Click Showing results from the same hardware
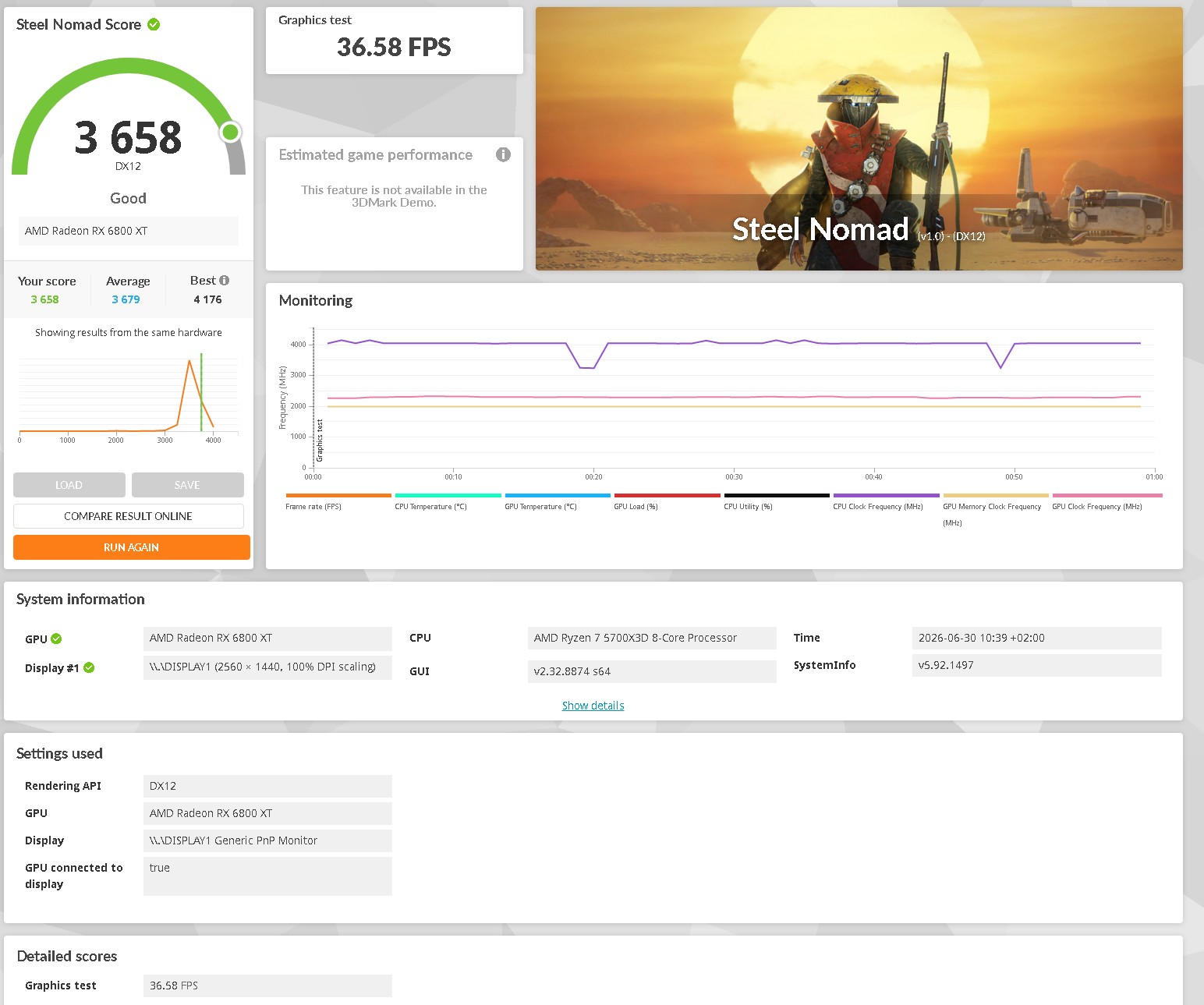 coord(129,332)
